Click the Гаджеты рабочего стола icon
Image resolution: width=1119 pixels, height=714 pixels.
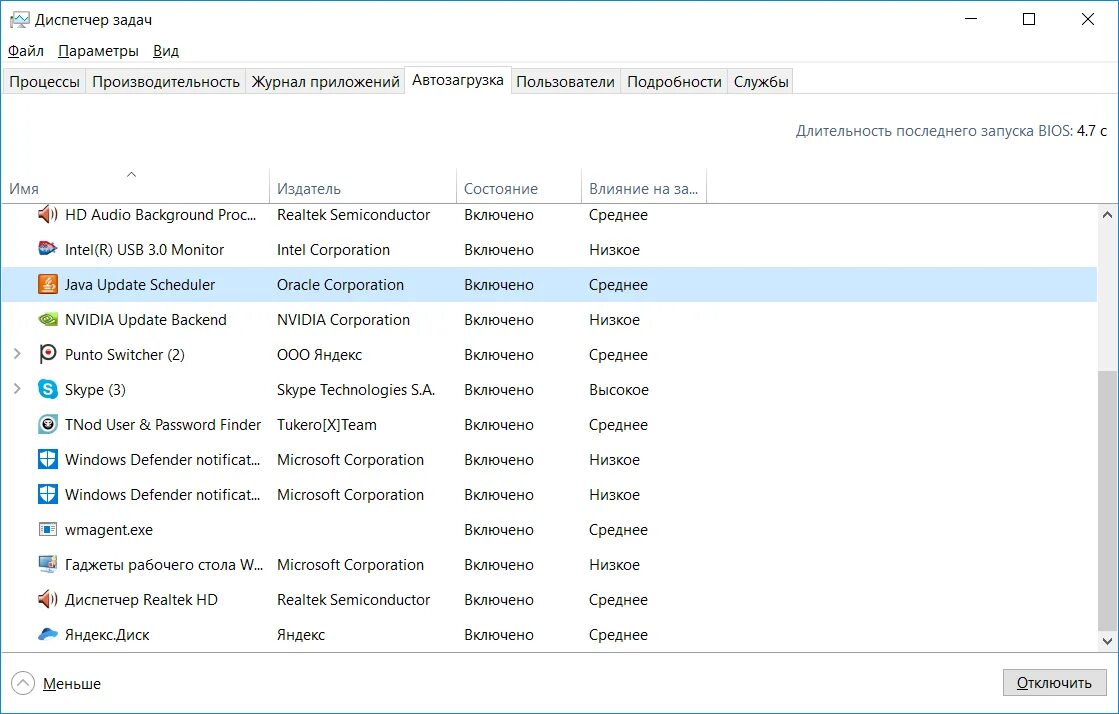[47, 564]
